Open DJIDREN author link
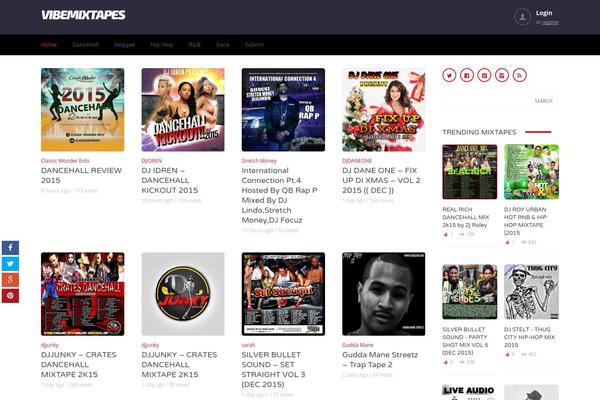 [x=152, y=161]
